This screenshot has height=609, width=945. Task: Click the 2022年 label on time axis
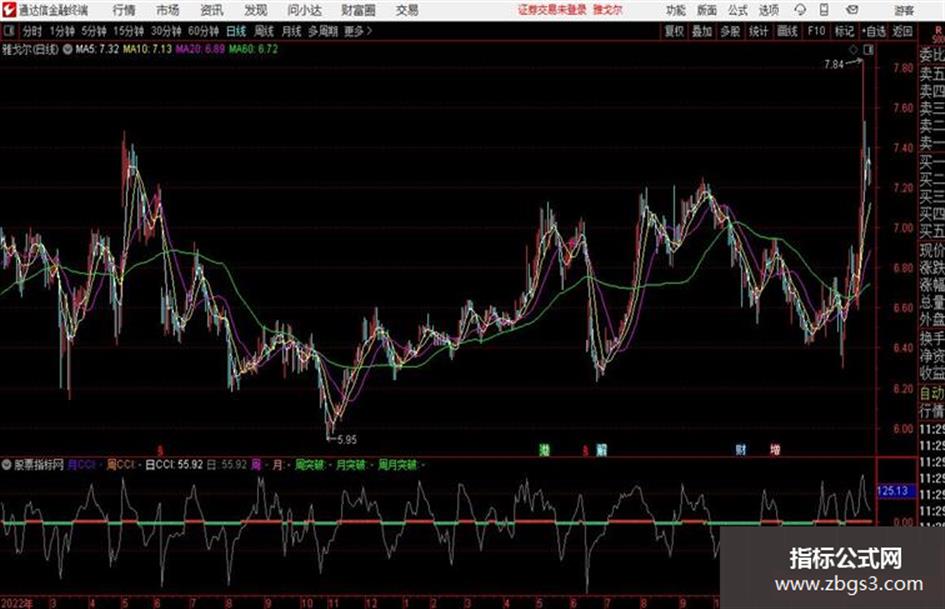point(16,602)
